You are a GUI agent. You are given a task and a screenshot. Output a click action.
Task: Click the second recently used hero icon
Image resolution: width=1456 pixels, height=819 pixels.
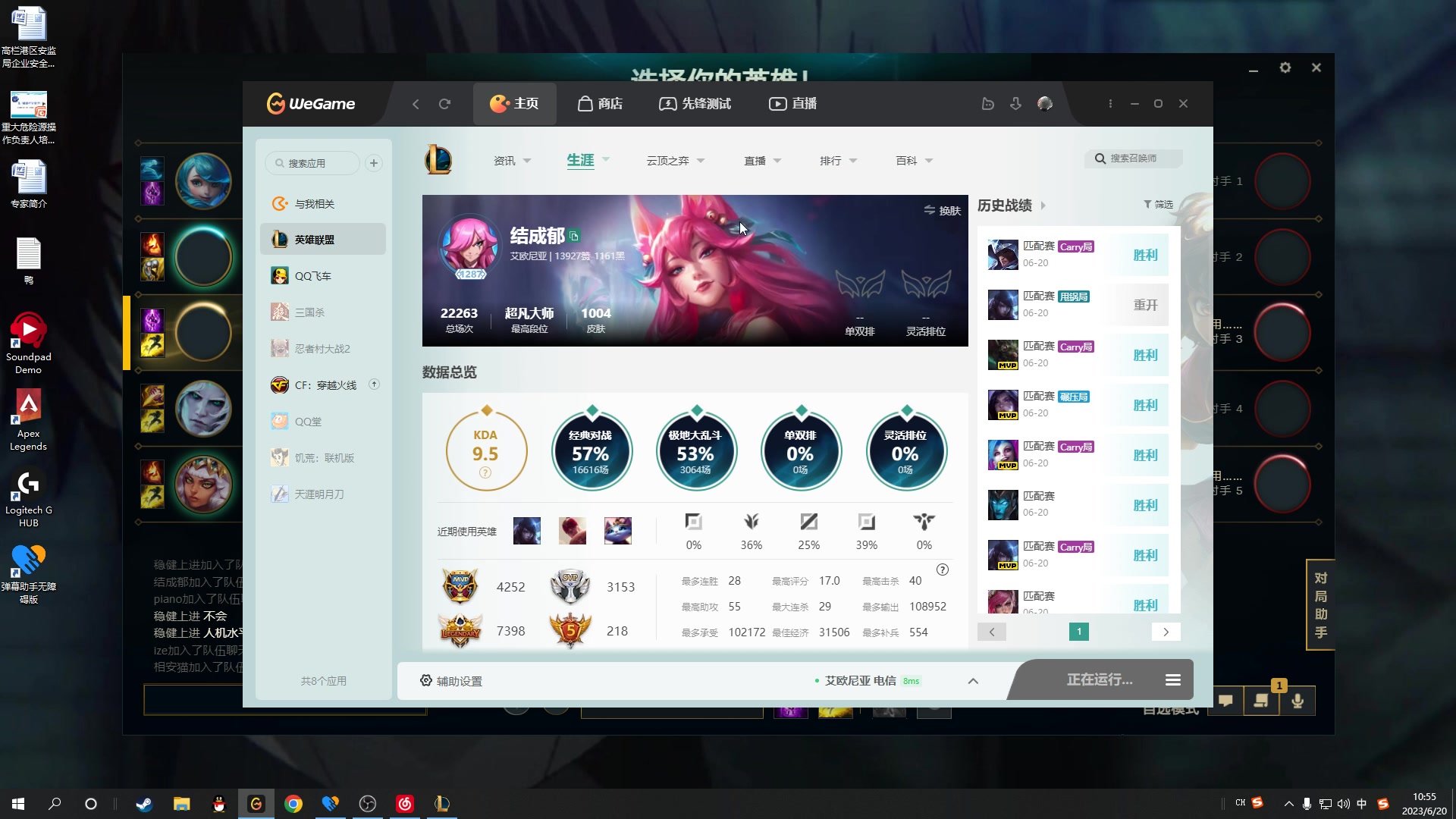click(x=573, y=531)
